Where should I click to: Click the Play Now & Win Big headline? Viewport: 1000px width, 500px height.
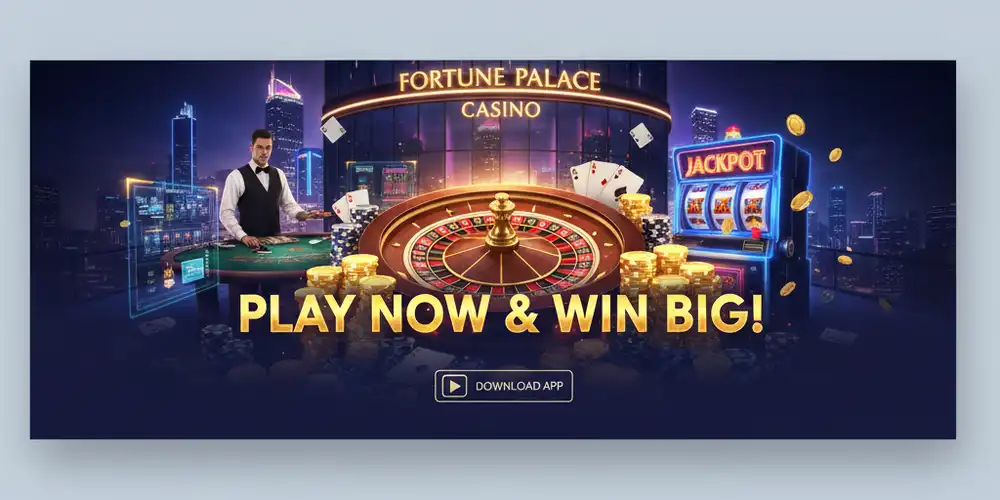click(501, 313)
